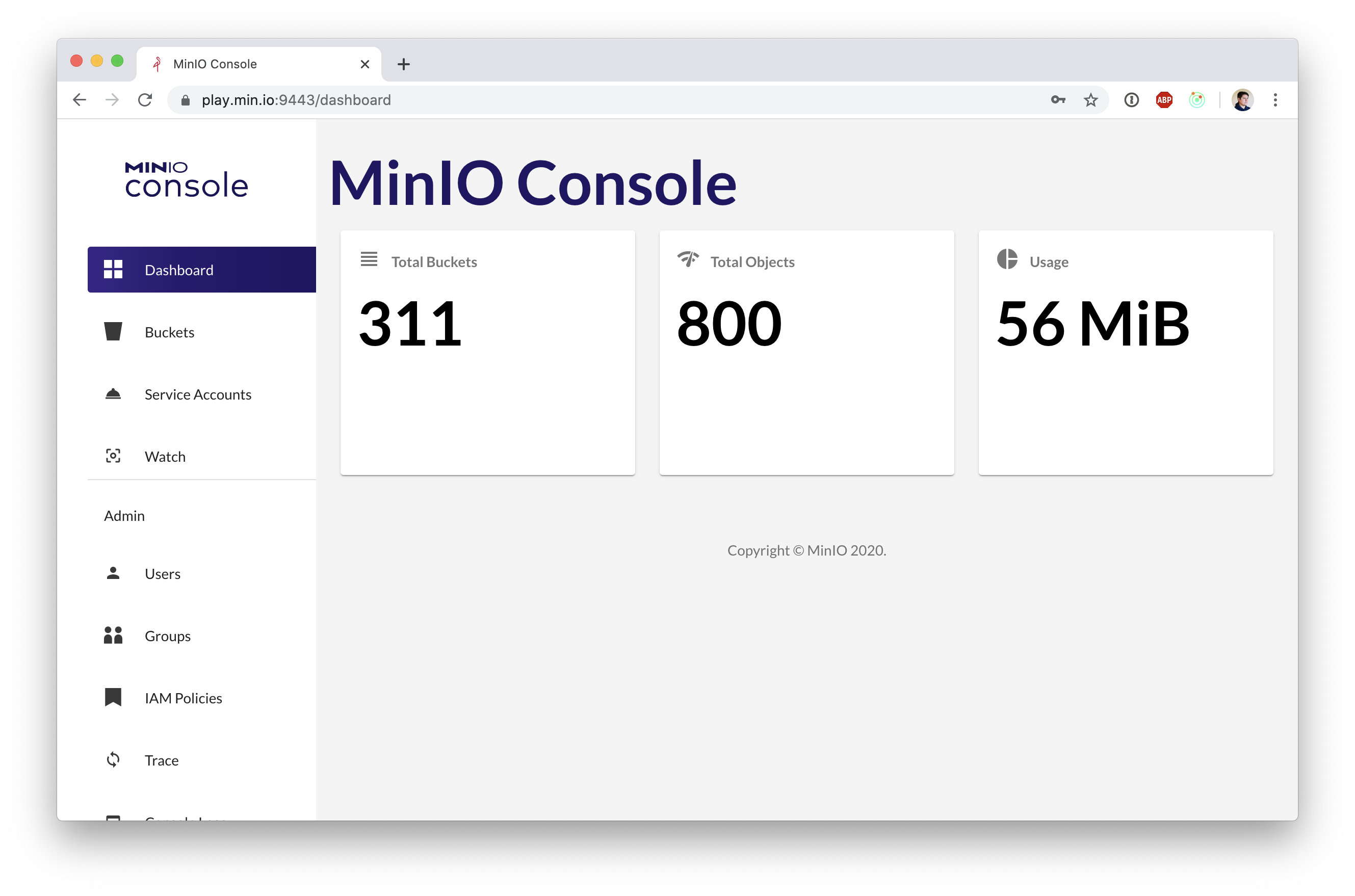Click the AdBlock Plus extension icon
This screenshot has width=1355, height=896.
[1163, 100]
